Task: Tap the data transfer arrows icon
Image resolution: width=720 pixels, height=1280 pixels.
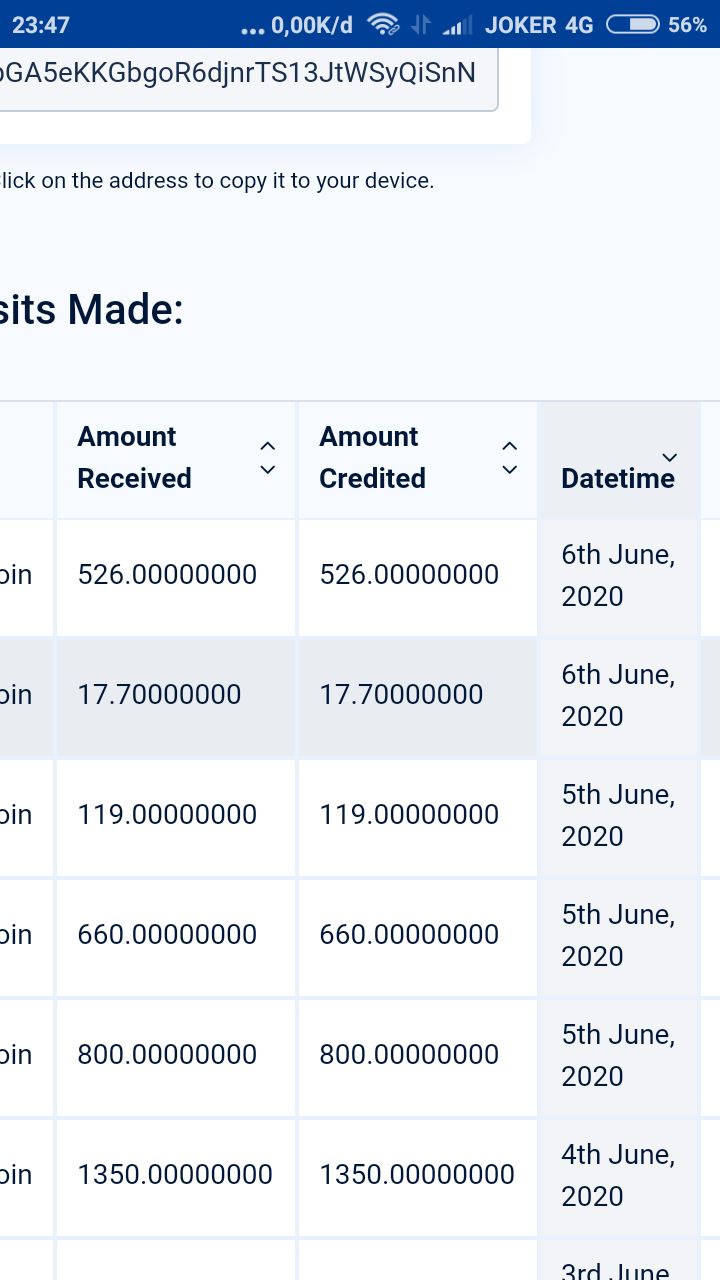Action: 421,25
